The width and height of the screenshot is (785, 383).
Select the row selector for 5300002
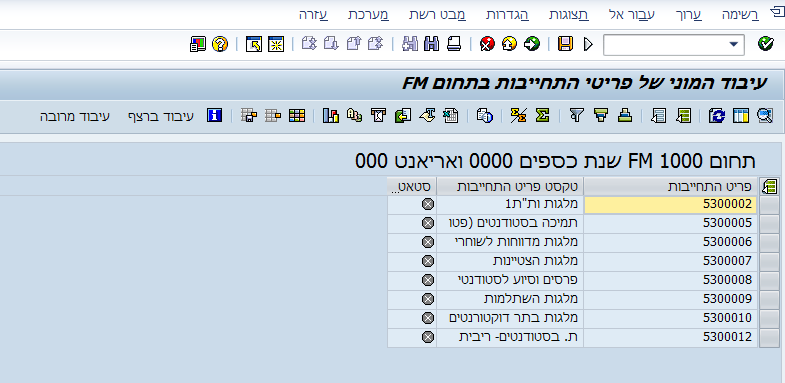coord(769,204)
